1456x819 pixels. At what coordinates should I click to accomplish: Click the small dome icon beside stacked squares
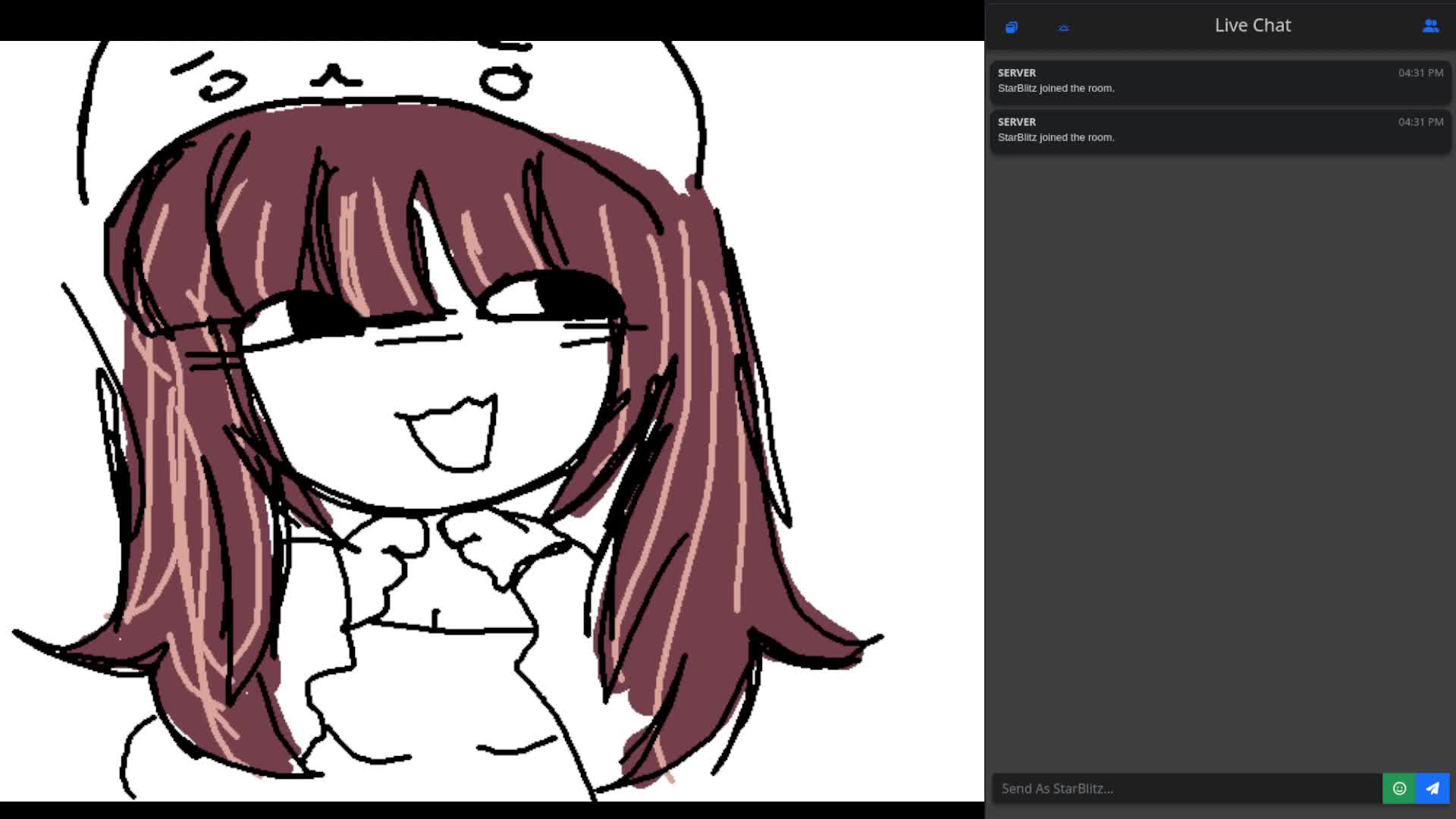click(x=1063, y=28)
